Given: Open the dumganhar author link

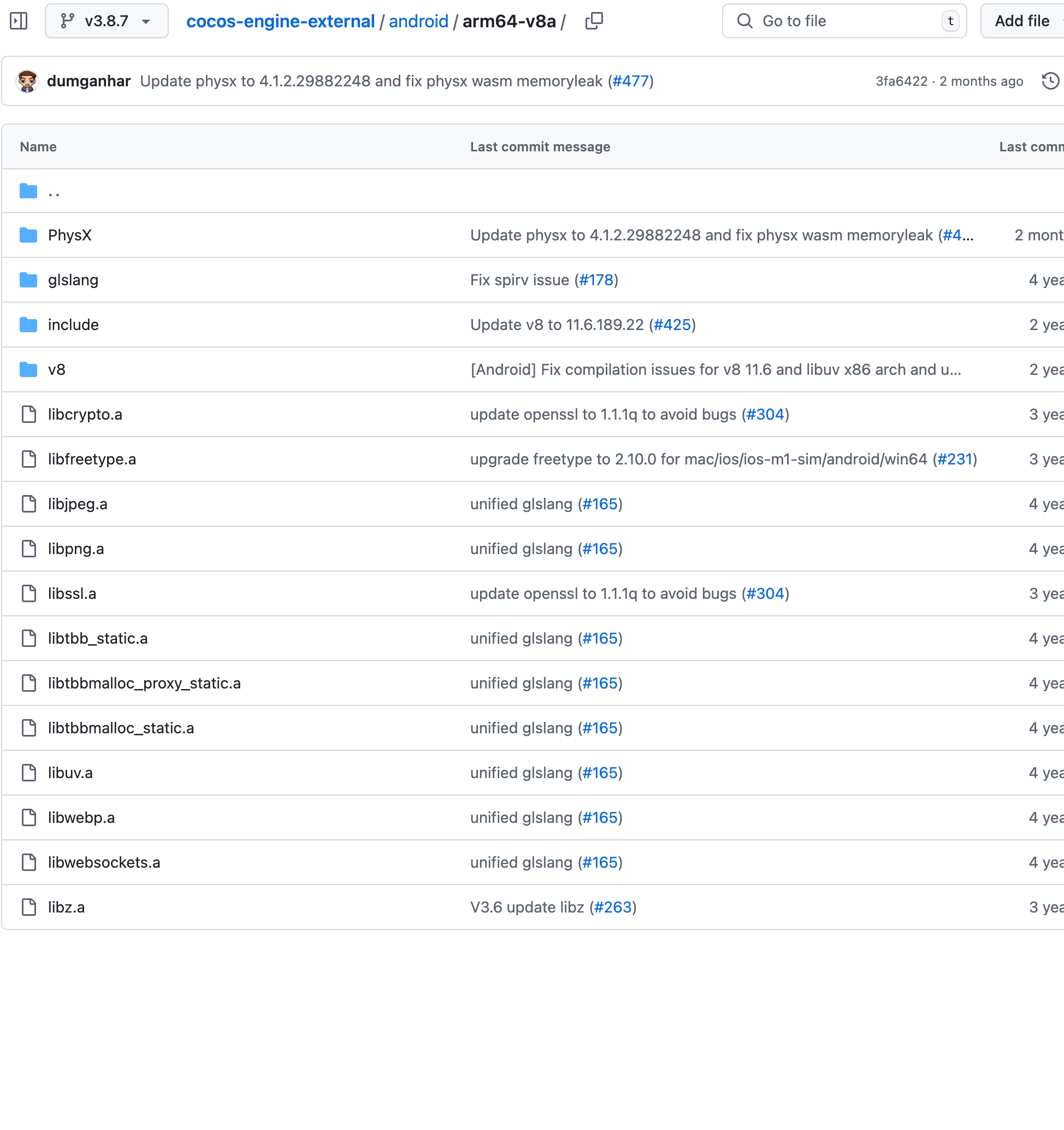Looking at the screenshot, I should 88,81.
